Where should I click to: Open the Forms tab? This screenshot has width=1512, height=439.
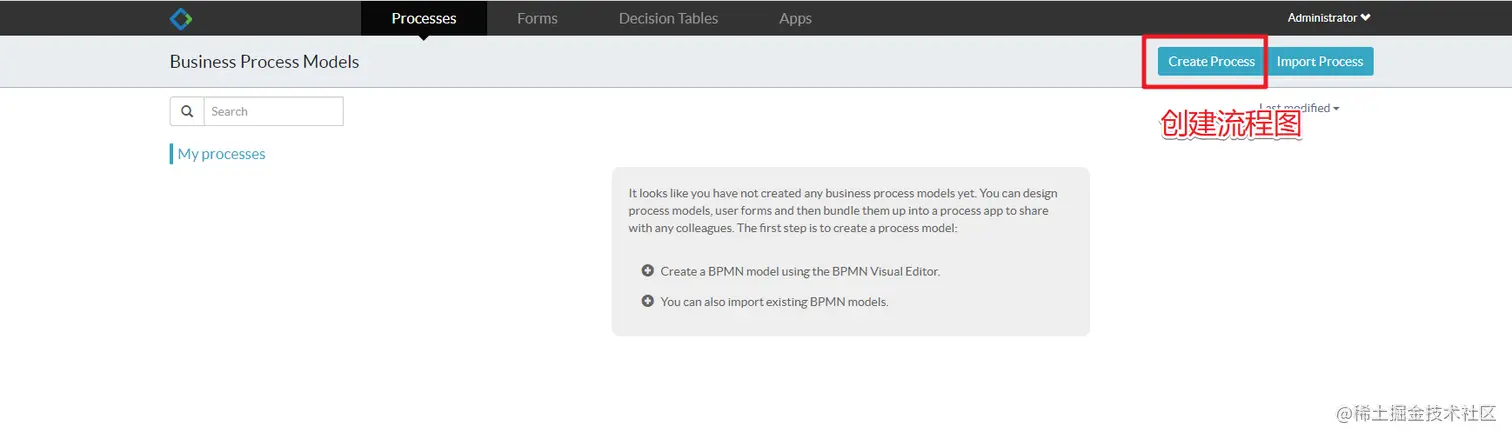[x=537, y=18]
